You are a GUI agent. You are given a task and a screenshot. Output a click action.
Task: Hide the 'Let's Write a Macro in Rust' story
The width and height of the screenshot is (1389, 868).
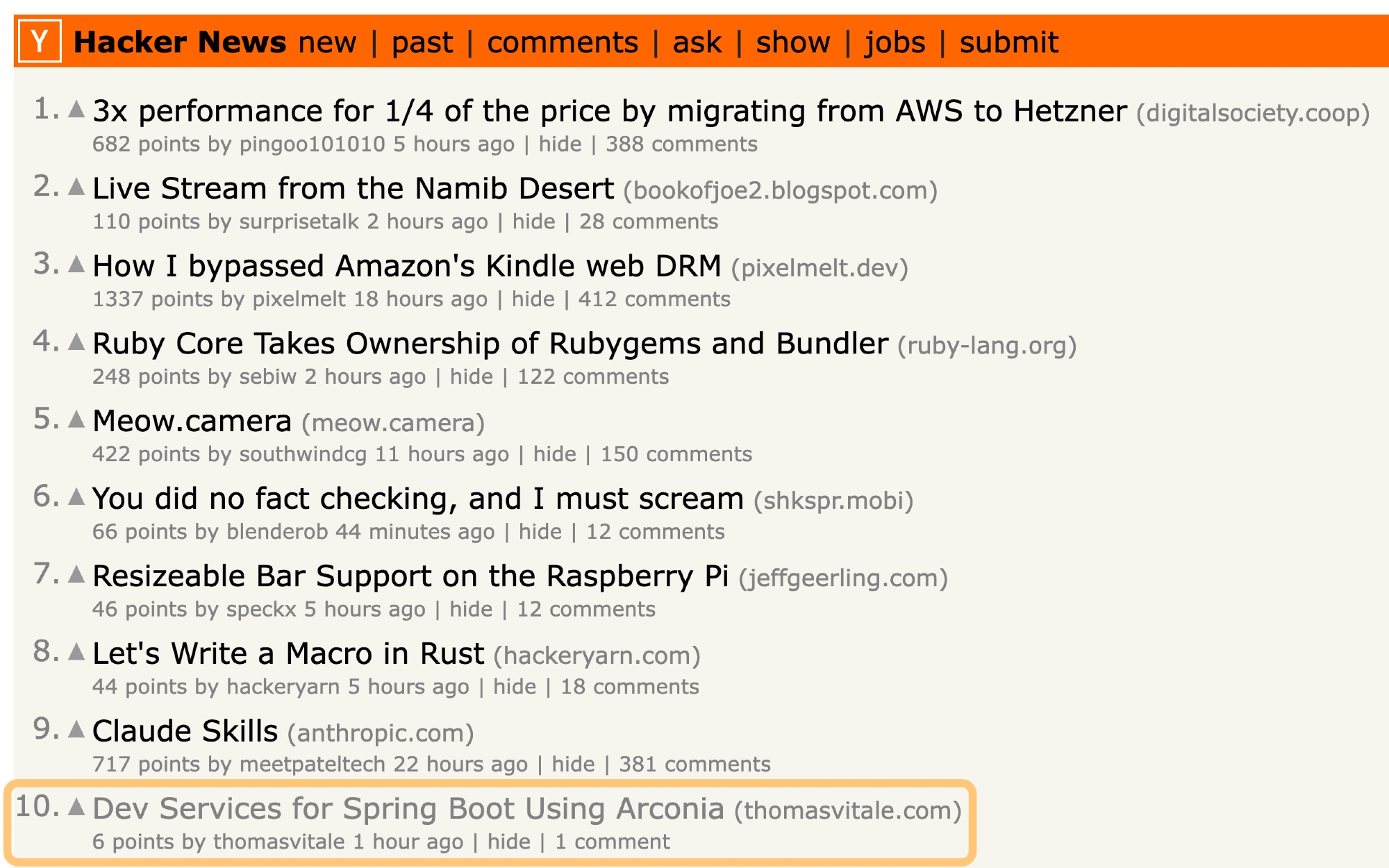pos(515,687)
